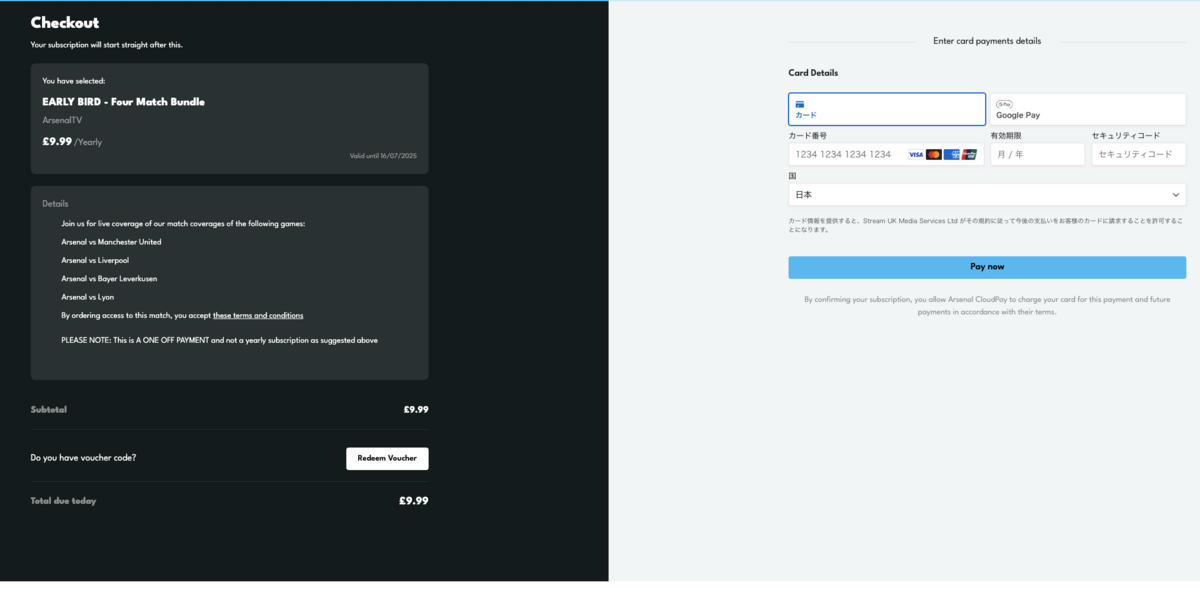This screenshot has height=592, width=1200.
Task: Click the You have selected: label
Action: (74, 80)
